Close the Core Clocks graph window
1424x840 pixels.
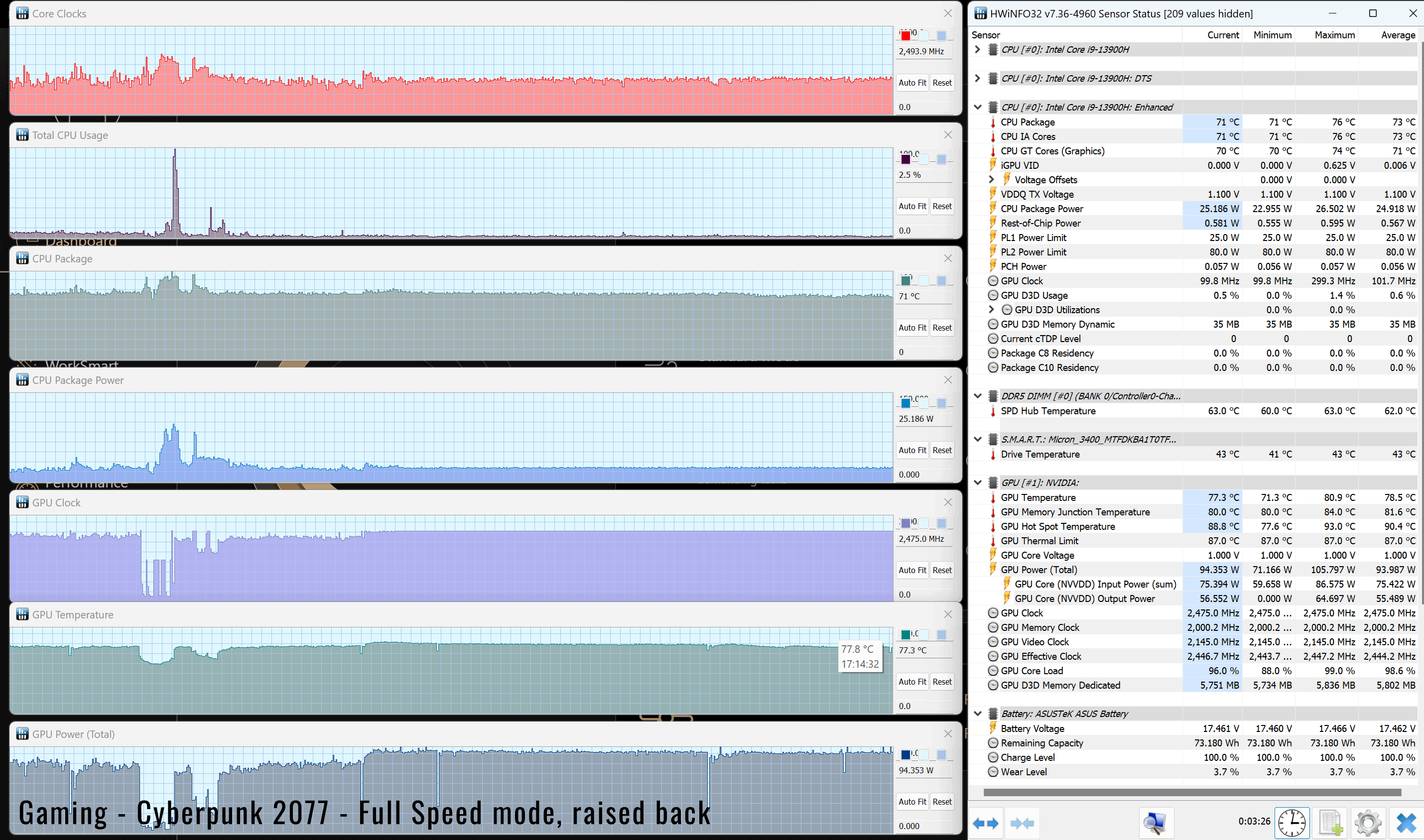point(948,13)
